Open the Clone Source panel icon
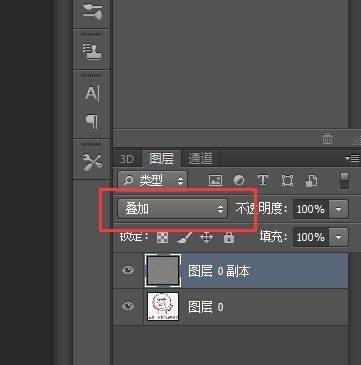The image size is (361, 365). [x=92, y=52]
